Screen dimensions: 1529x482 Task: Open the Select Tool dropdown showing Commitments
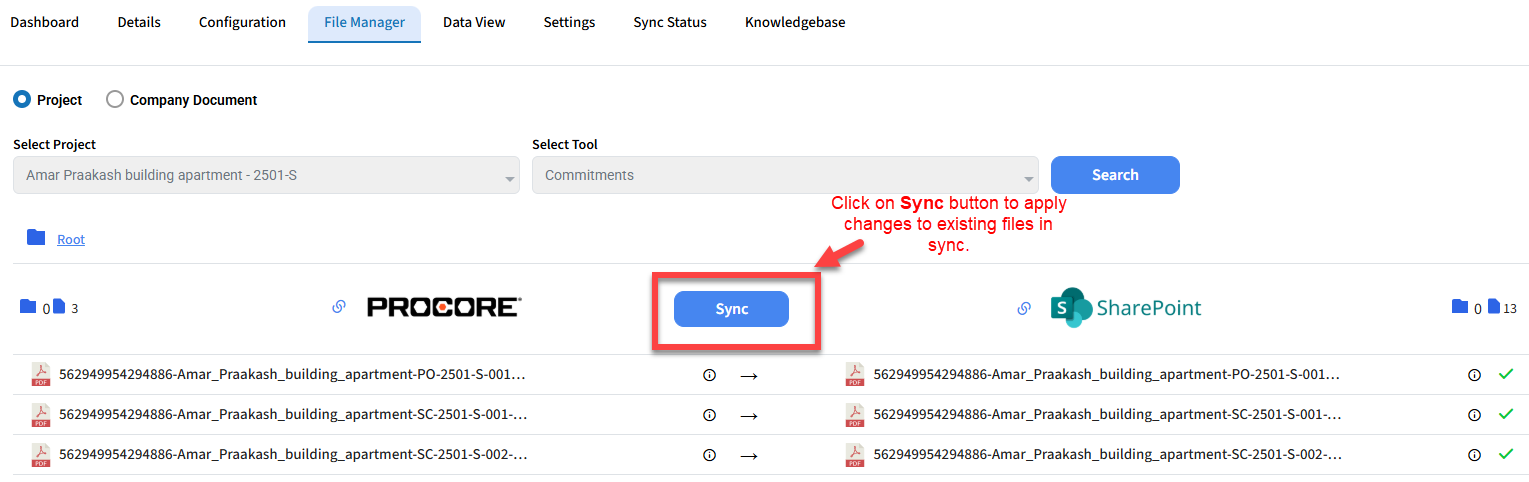coord(785,175)
